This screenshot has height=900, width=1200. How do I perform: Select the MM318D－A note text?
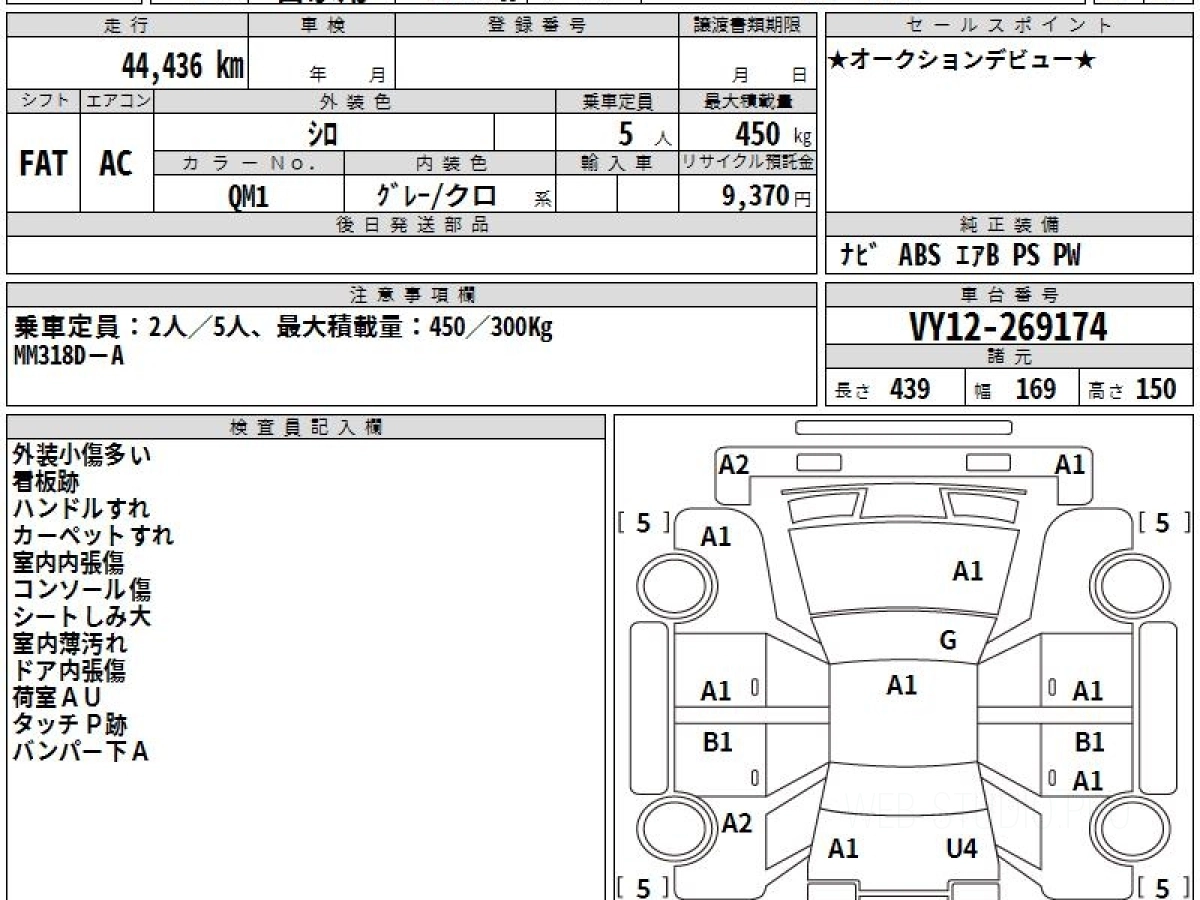click(x=69, y=355)
